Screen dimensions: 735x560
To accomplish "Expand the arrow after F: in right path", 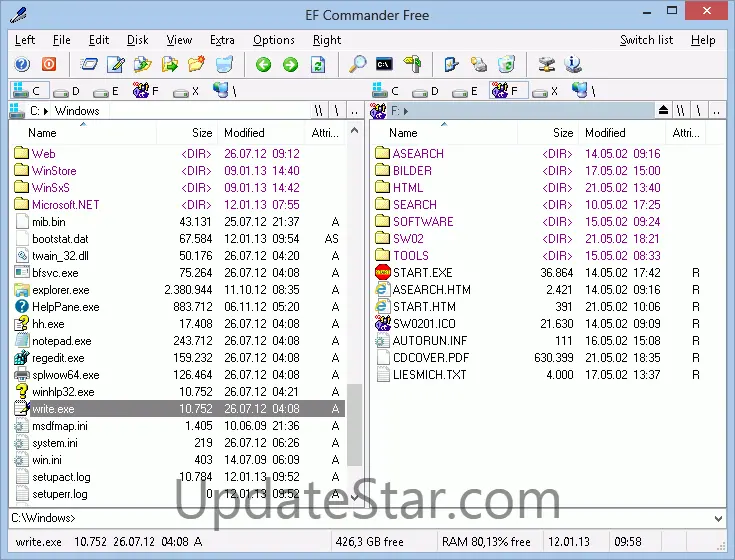I will click(406, 111).
